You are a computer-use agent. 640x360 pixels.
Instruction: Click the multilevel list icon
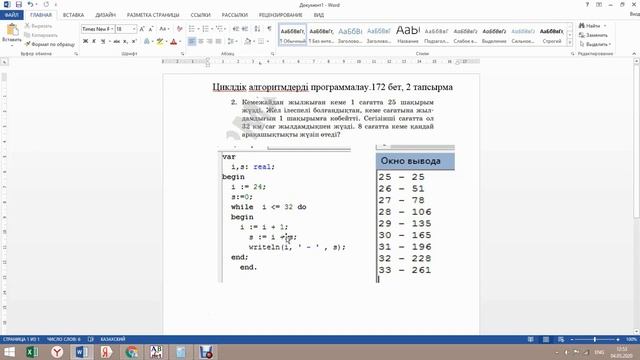coord(219,29)
